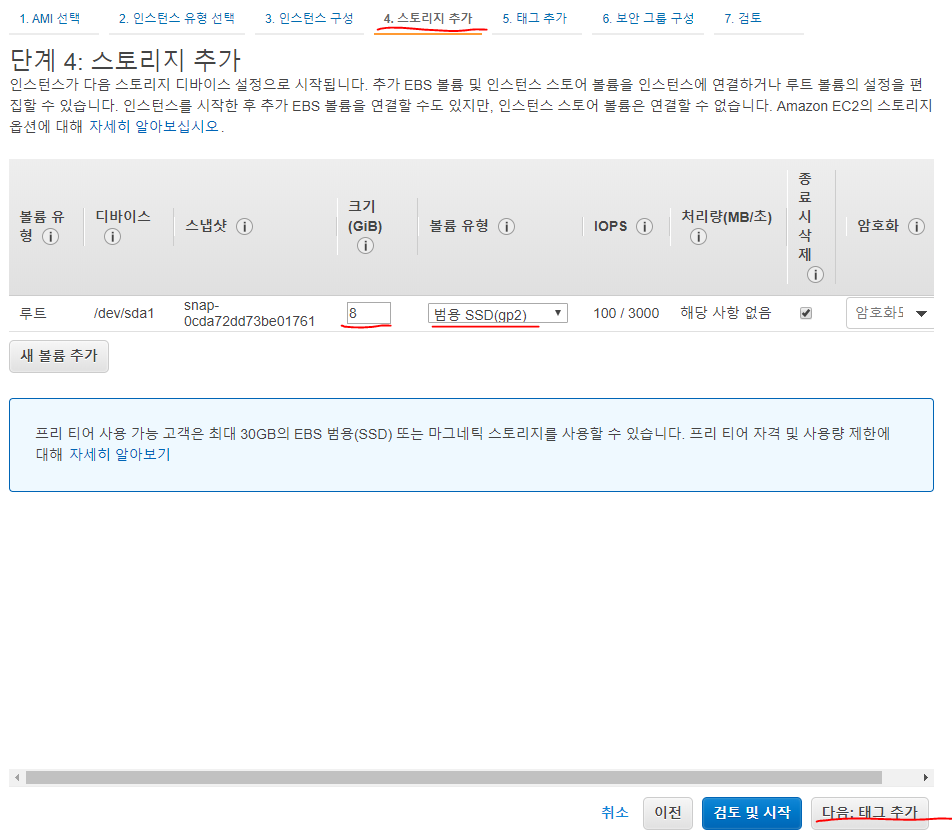952x838 pixels.
Task: Click the 100 / 3000 IOPS value
Action: coord(626,313)
